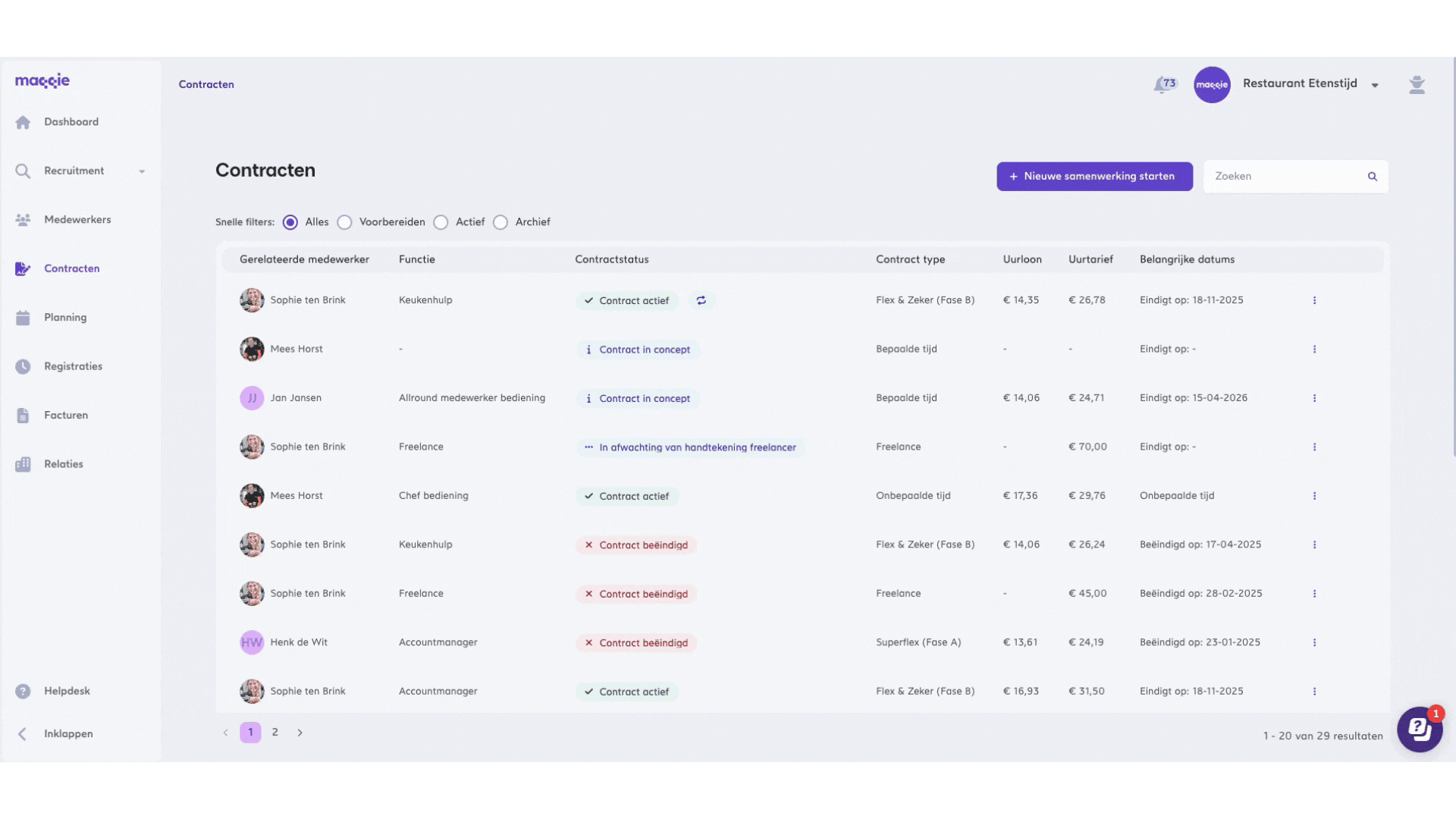Open row options for Jan Jansen's contract
This screenshot has height=819, width=1456.
click(x=1314, y=398)
